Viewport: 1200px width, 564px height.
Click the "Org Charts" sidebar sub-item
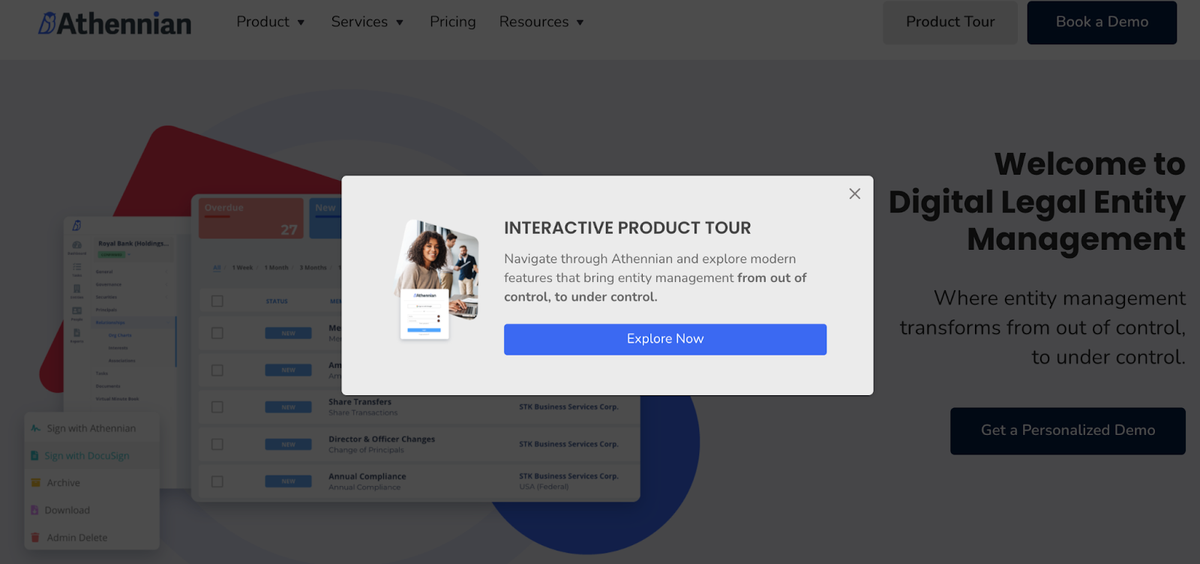tap(120, 335)
